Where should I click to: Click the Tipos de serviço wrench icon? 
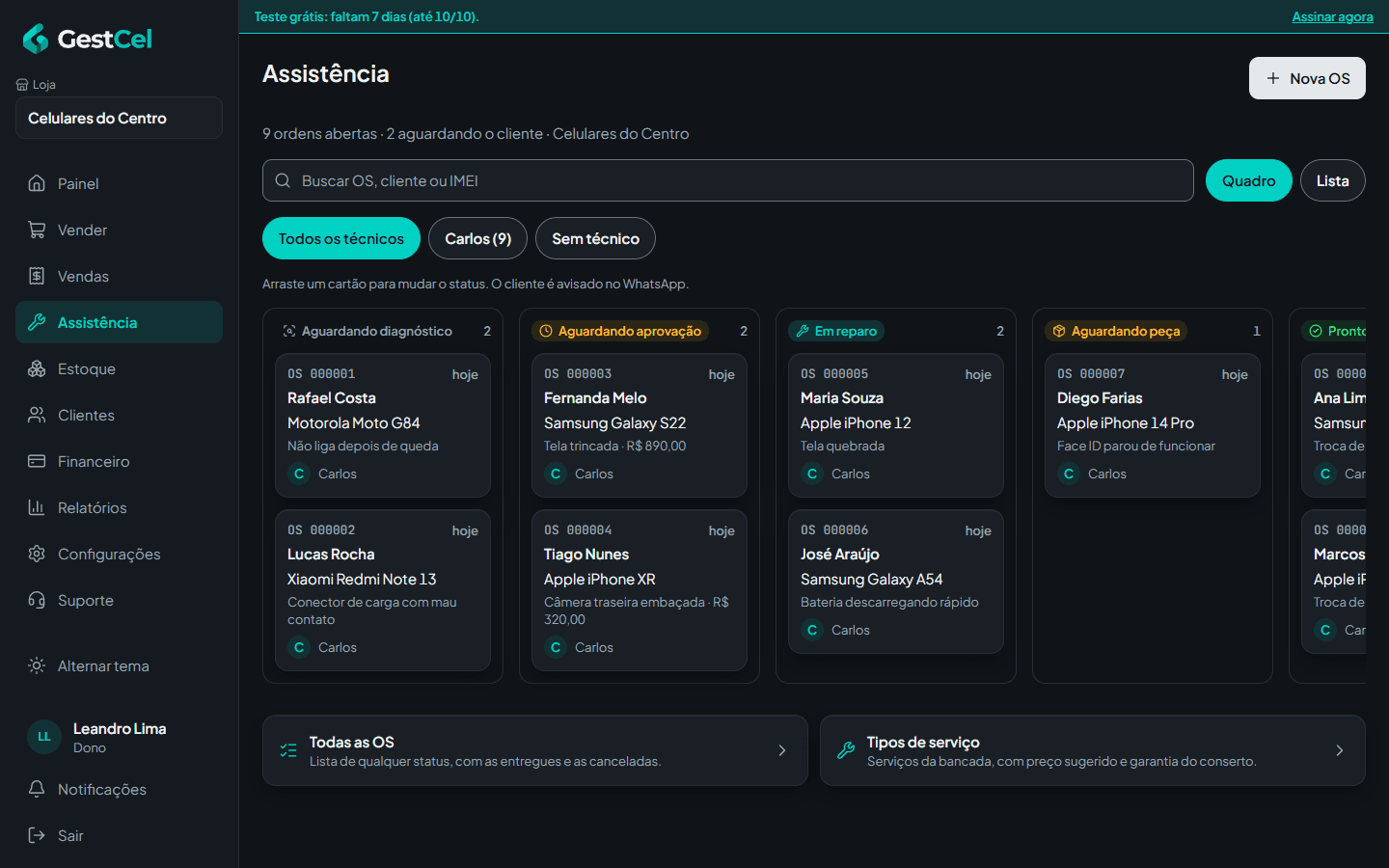[x=846, y=750]
